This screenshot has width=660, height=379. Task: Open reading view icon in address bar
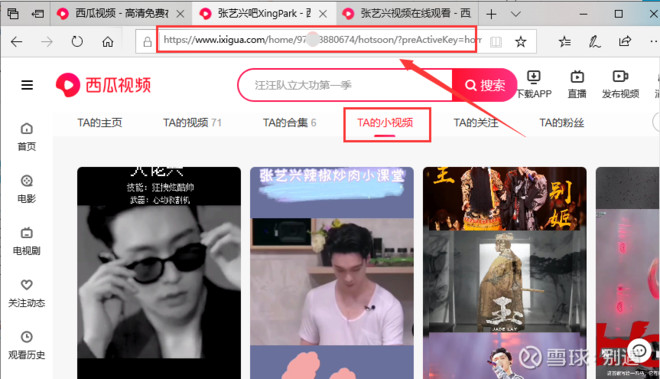coord(496,42)
